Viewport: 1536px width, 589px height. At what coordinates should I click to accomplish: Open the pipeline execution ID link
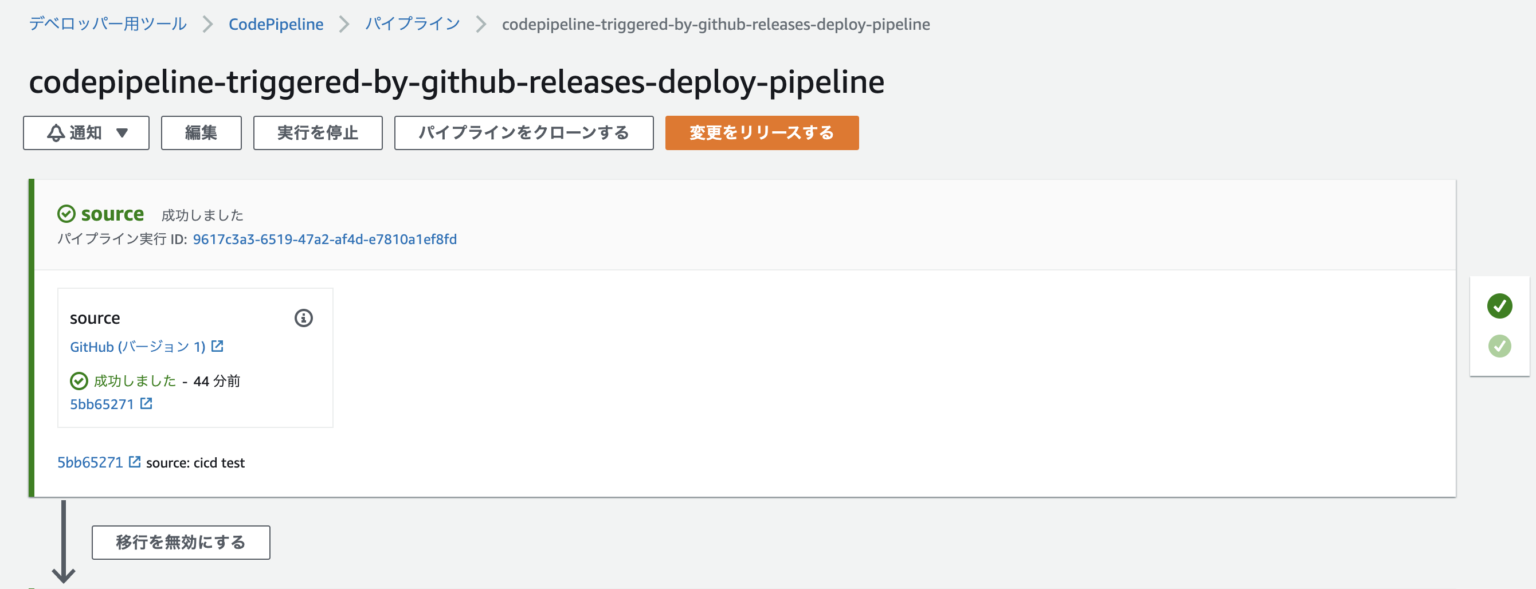coord(324,239)
